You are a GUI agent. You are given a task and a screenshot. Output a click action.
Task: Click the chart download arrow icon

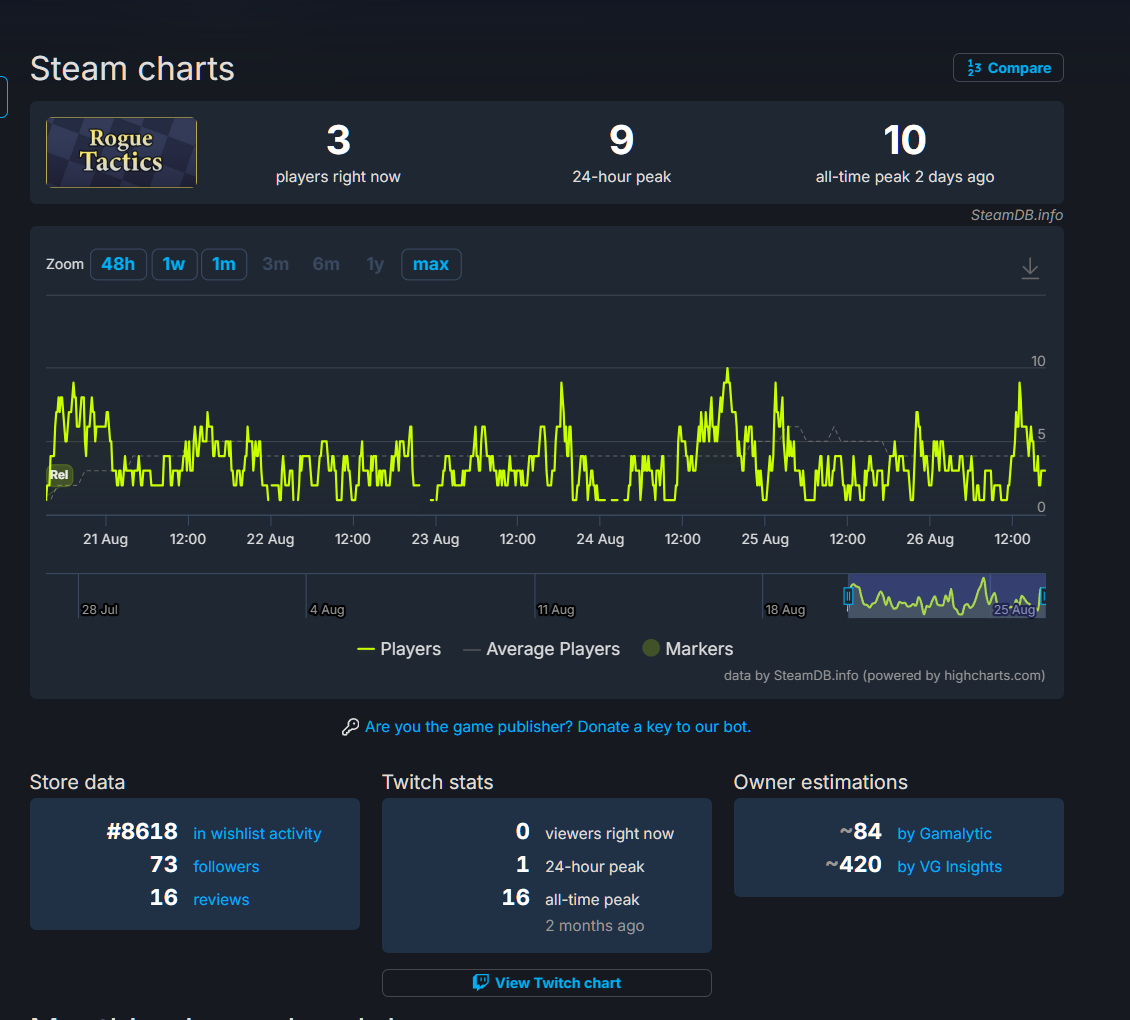pyautogui.click(x=1030, y=268)
